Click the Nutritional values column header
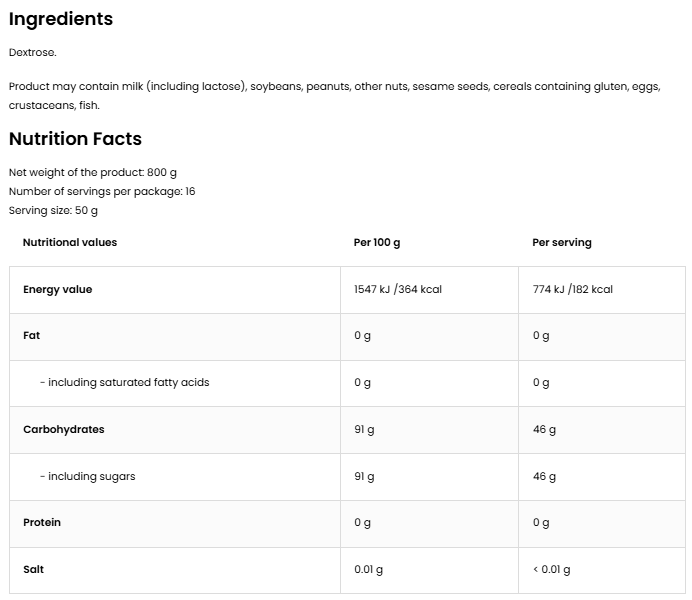This screenshot has height=600, width=692. (x=70, y=242)
